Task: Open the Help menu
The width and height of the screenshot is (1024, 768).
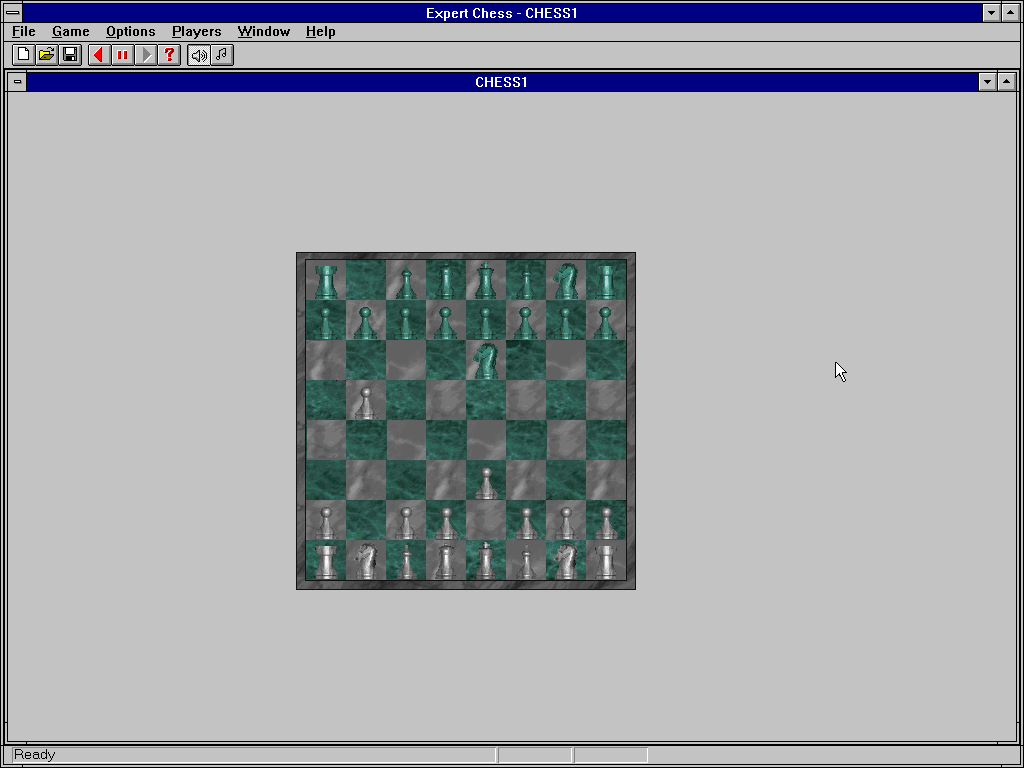Action: 320,31
